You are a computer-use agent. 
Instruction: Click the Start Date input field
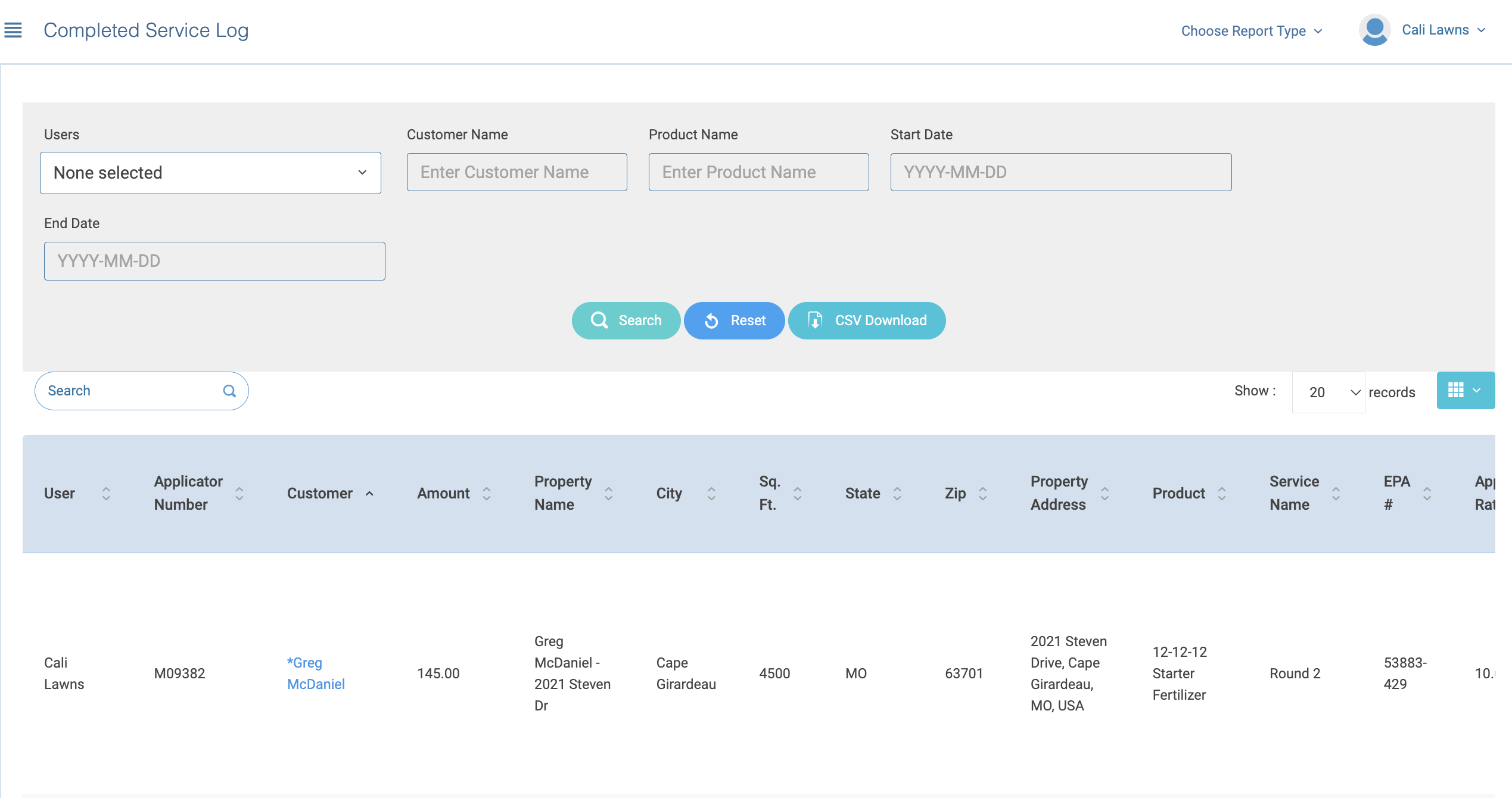(x=1060, y=172)
